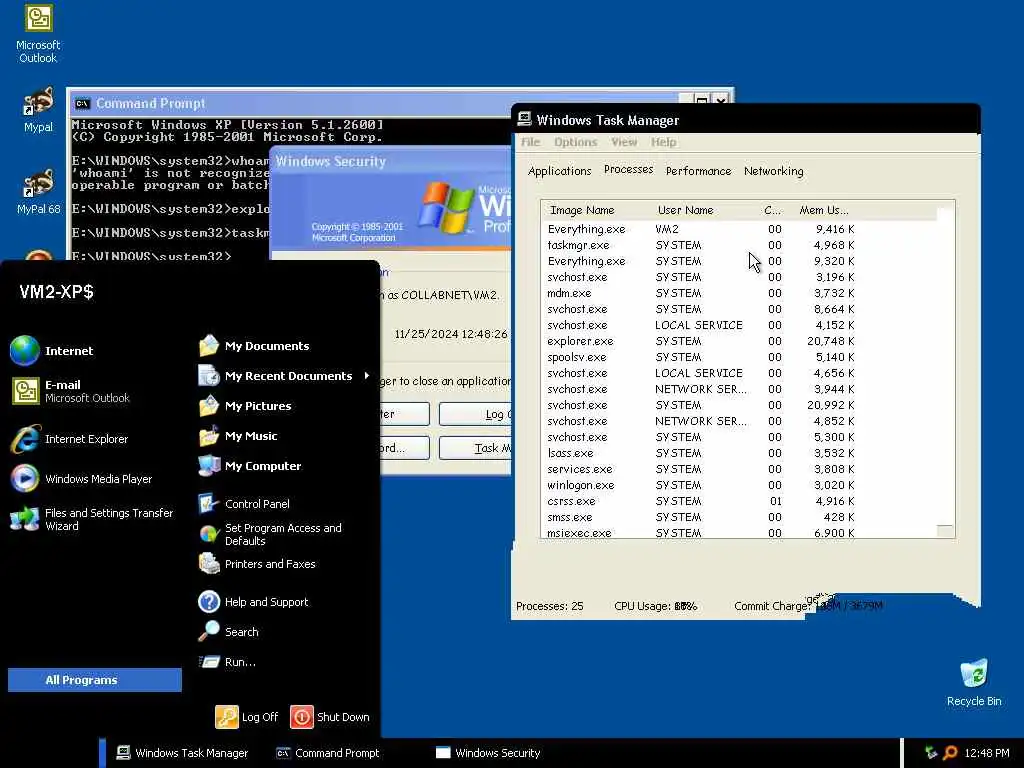Click Log Off button in Windows Security

coord(475,414)
